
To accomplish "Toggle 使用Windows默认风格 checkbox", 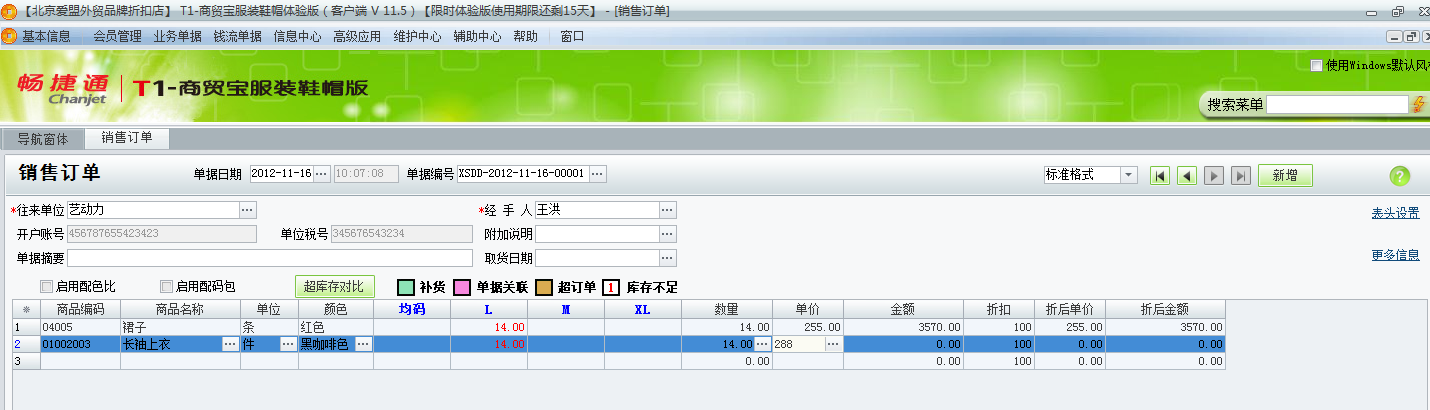I will (1317, 66).
